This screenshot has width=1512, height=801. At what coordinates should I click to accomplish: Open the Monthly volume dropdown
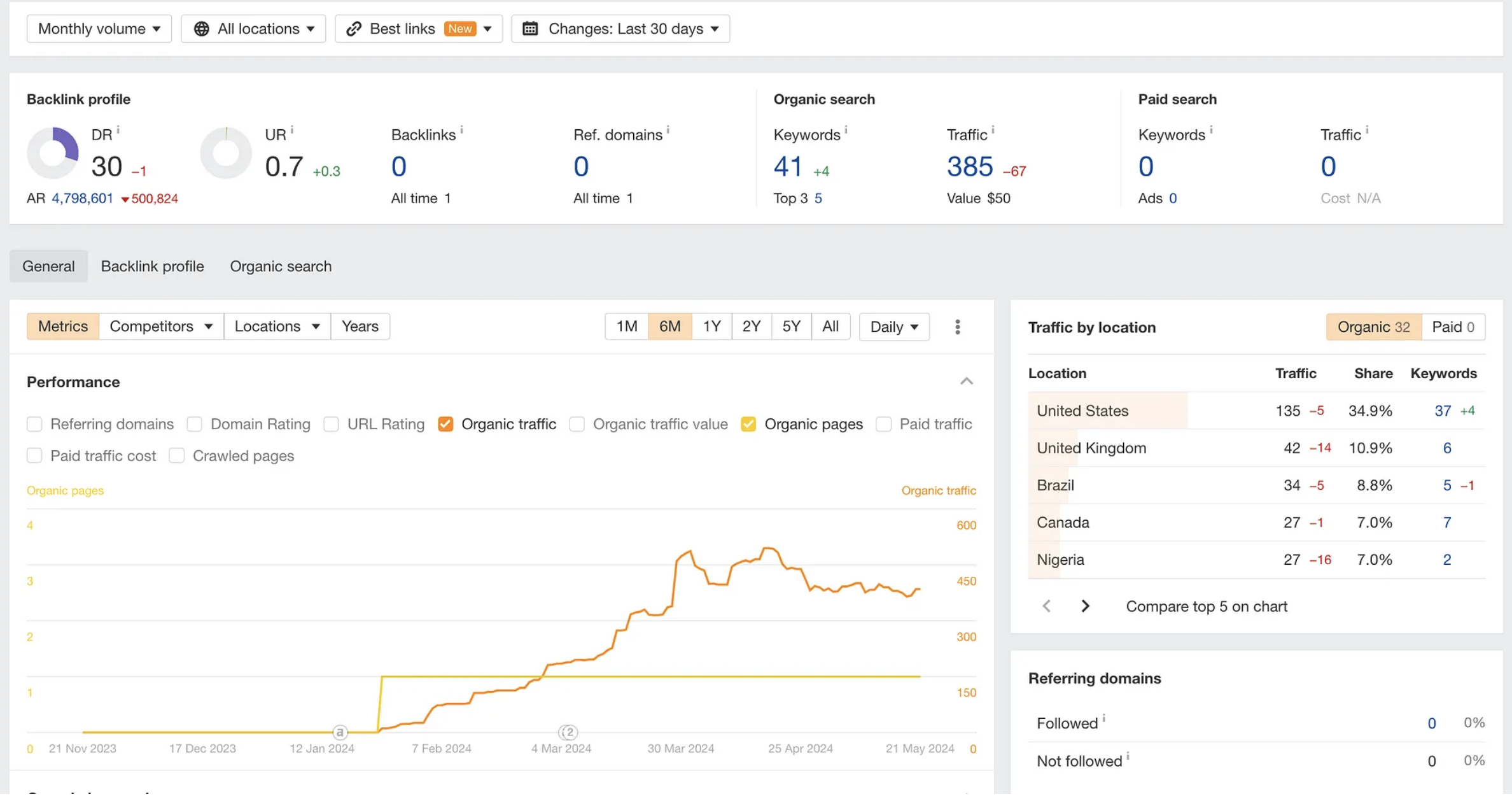coord(99,29)
